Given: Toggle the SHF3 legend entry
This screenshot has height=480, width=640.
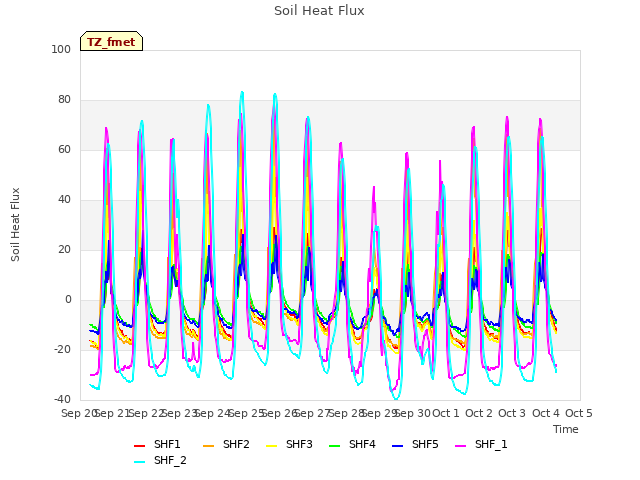Looking at the screenshot, I should (x=289, y=444).
